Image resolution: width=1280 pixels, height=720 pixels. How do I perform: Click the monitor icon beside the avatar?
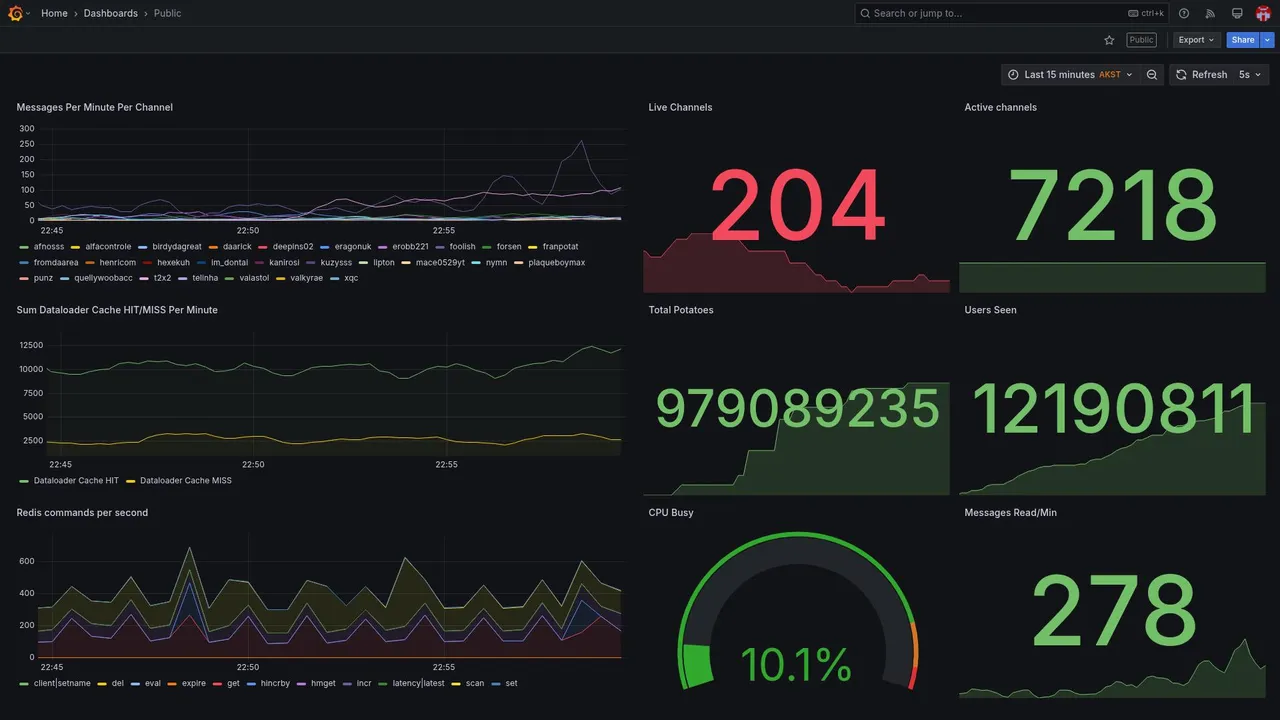coord(1237,13)
